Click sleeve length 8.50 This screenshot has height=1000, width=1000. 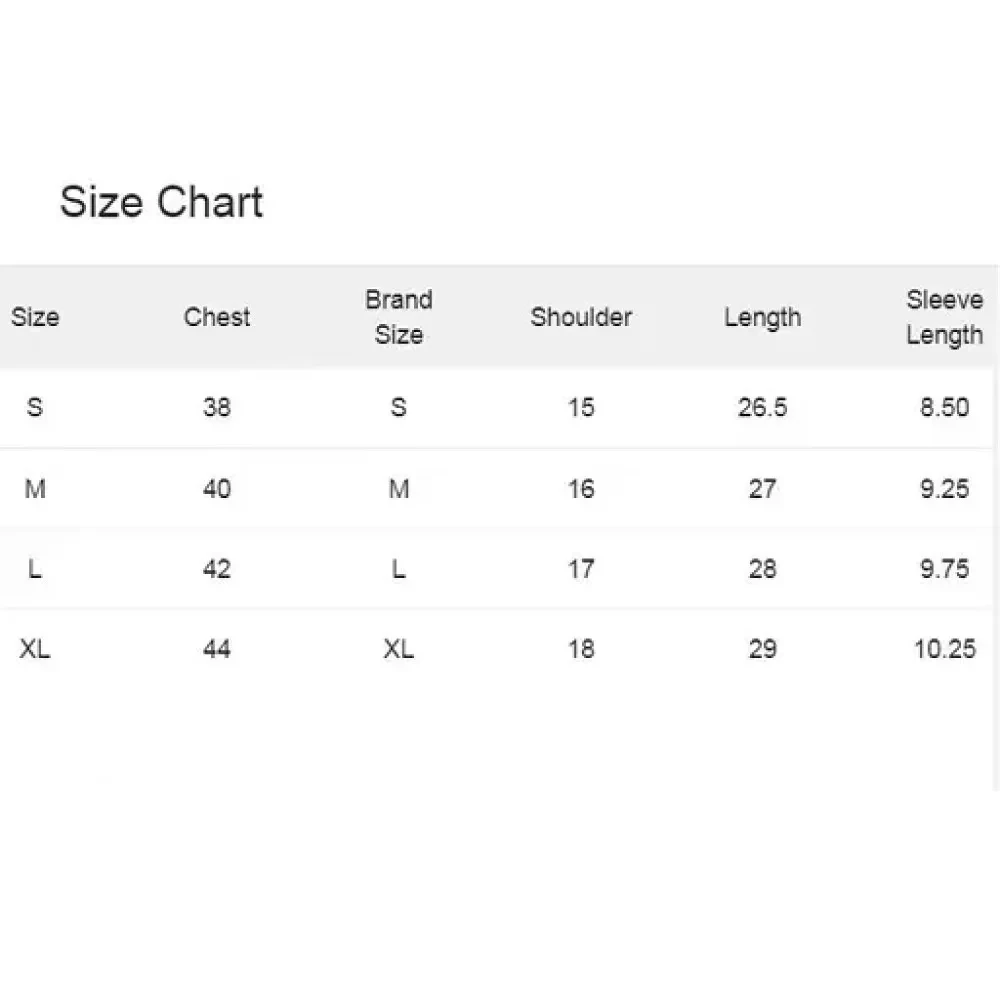point(944,407)
